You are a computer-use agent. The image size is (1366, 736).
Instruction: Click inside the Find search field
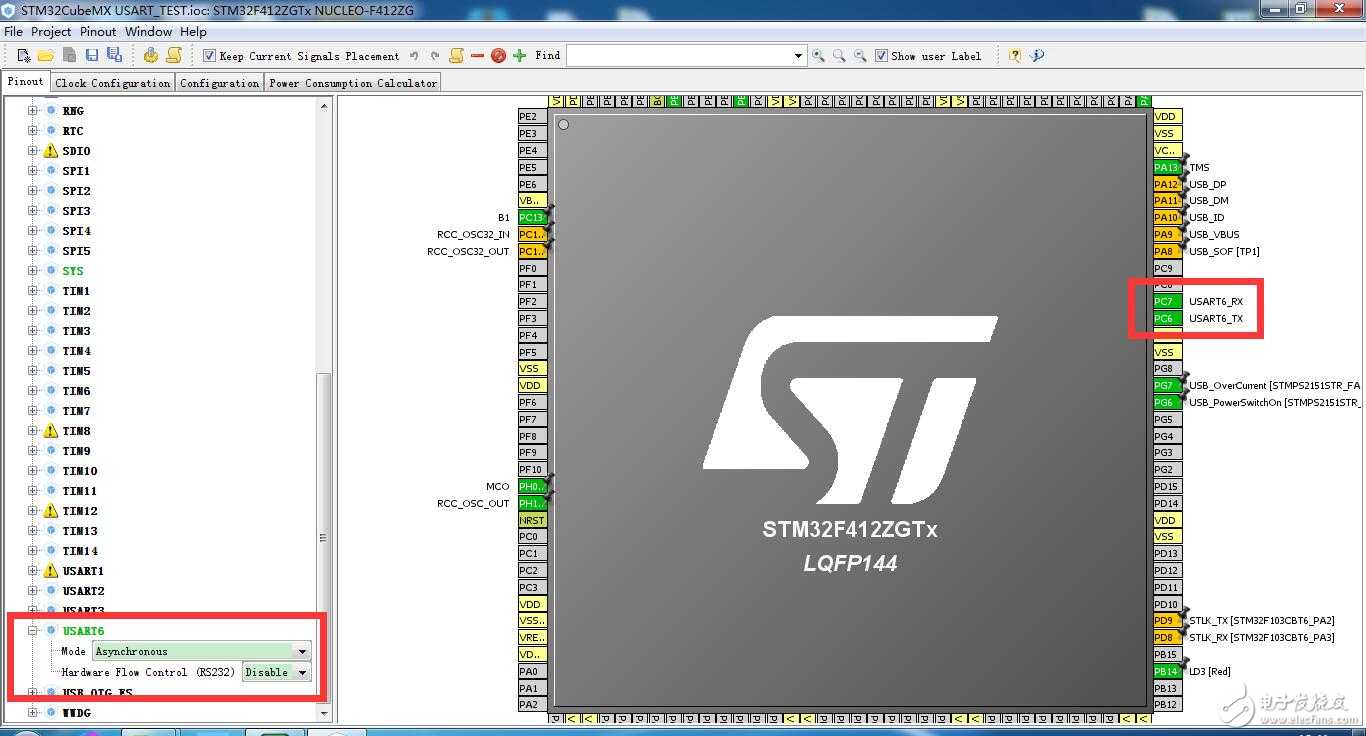pyautogui.click(x=679, y=56)
